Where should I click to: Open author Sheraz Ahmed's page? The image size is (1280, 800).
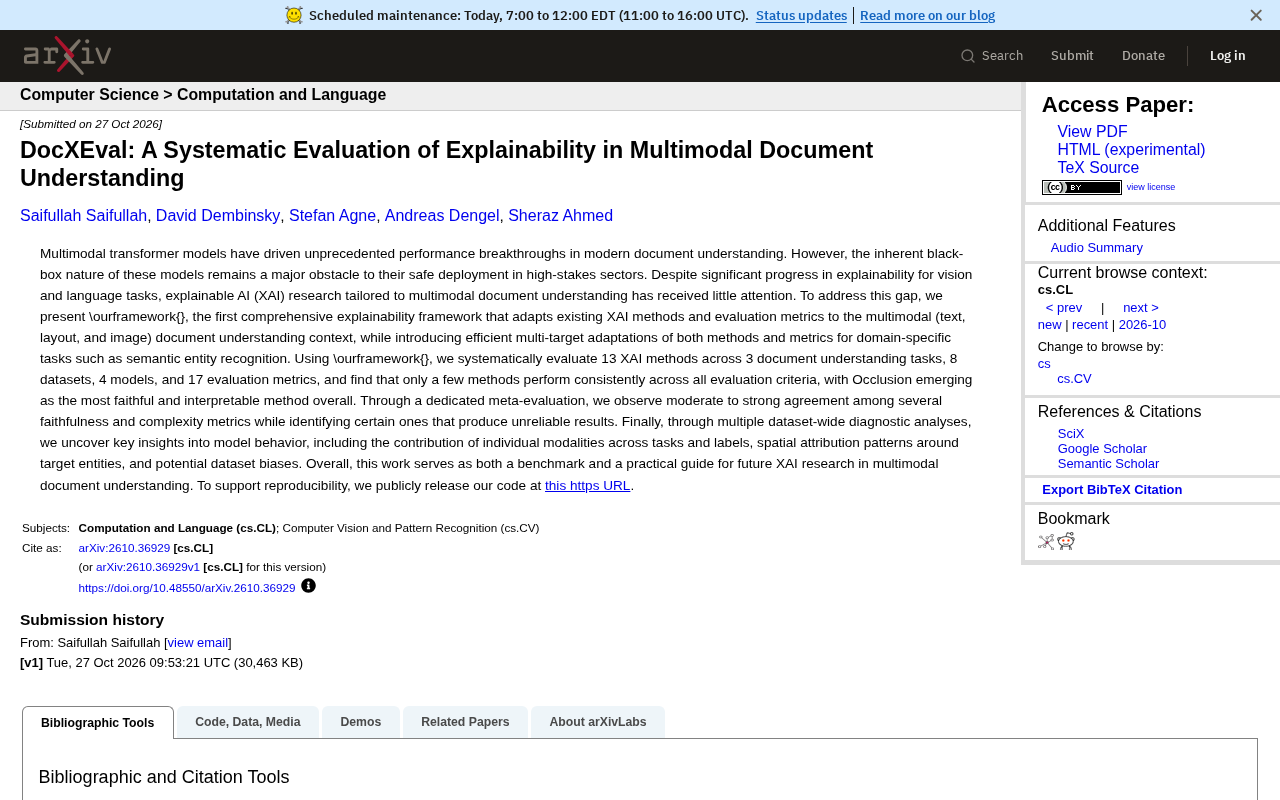pos(560,216)
